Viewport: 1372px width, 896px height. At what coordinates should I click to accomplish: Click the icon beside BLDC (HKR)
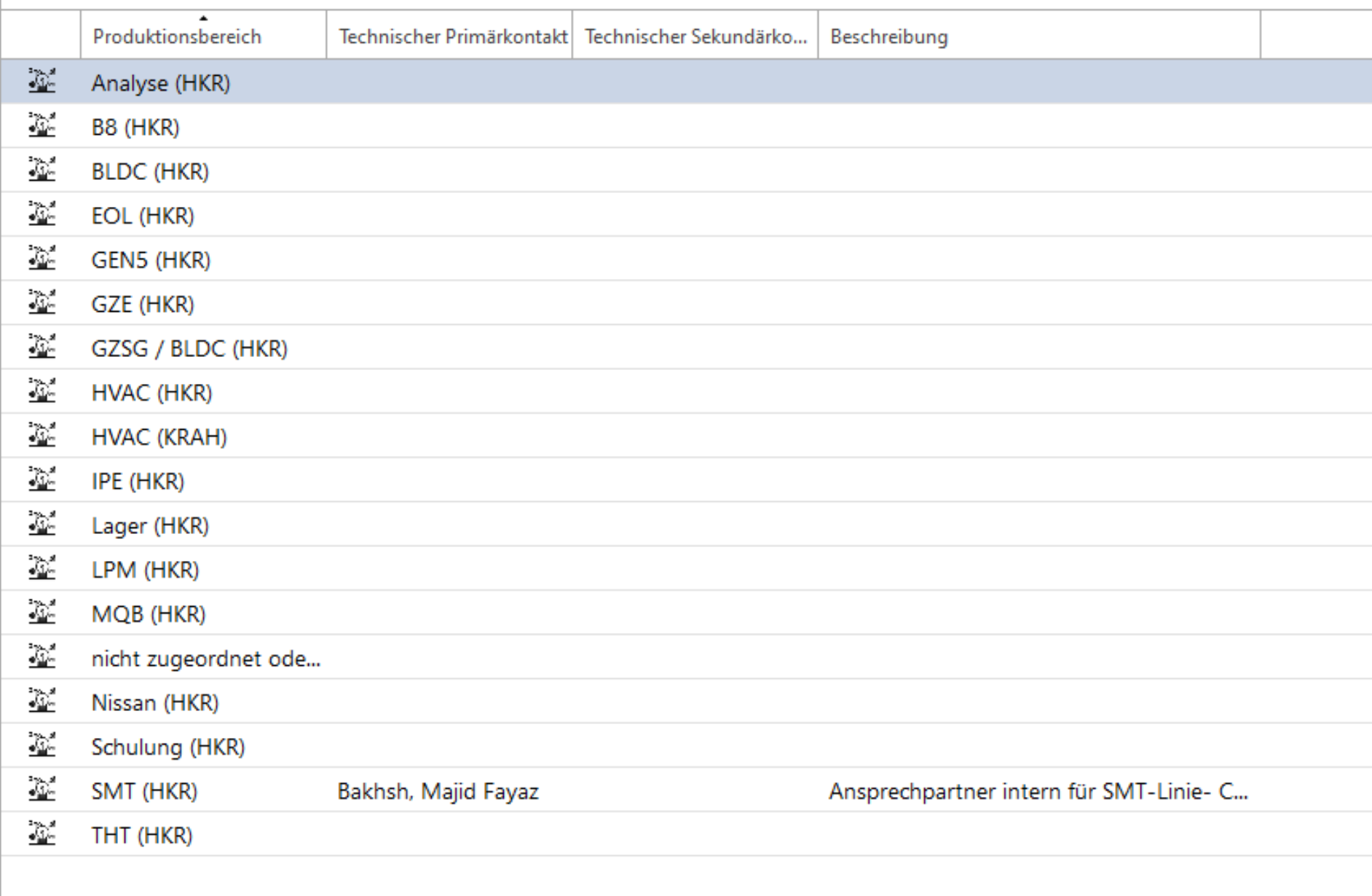tap(42, 169)
